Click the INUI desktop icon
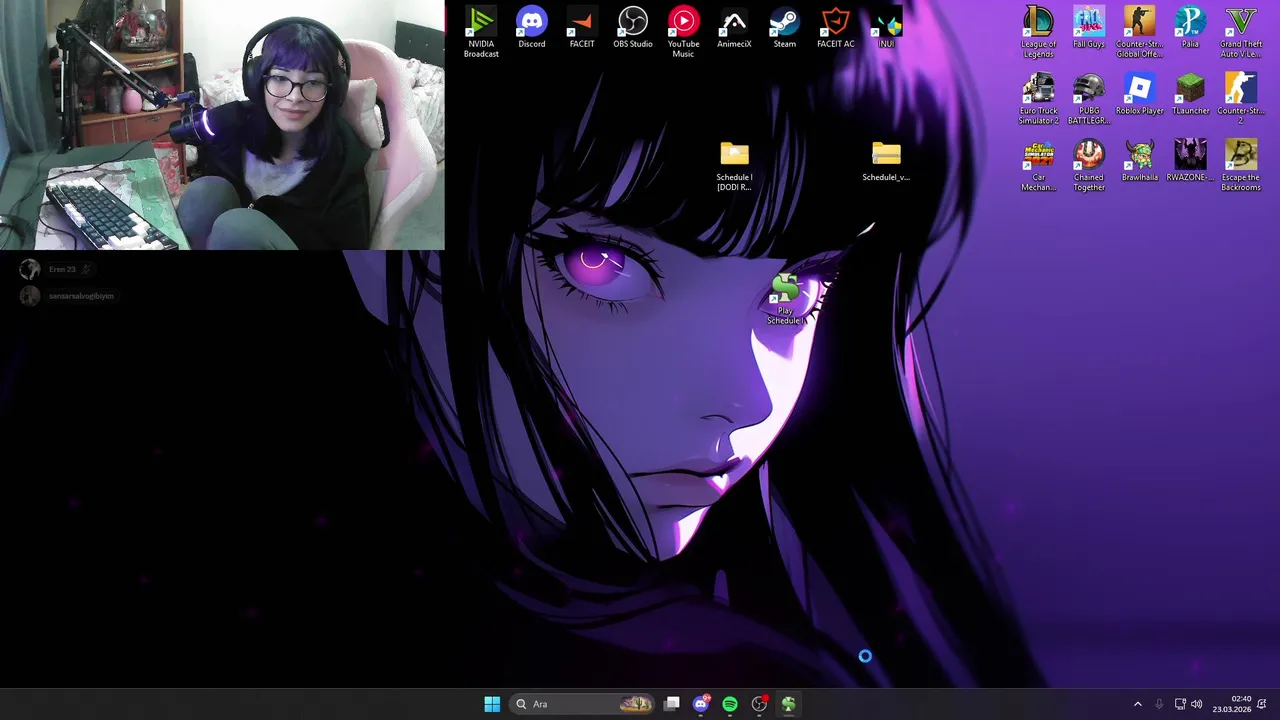Viewport: 1280px width, 720px height. (886, 28)
